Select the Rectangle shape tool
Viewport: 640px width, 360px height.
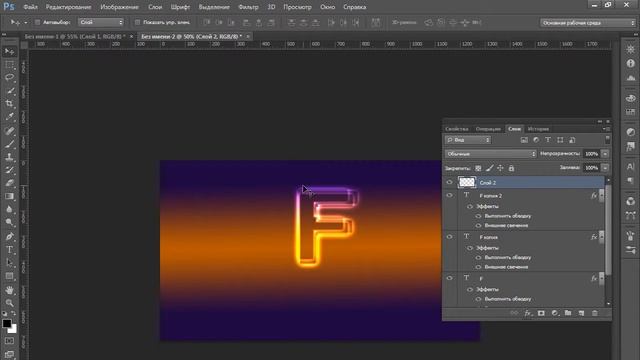tap(9, 276)
